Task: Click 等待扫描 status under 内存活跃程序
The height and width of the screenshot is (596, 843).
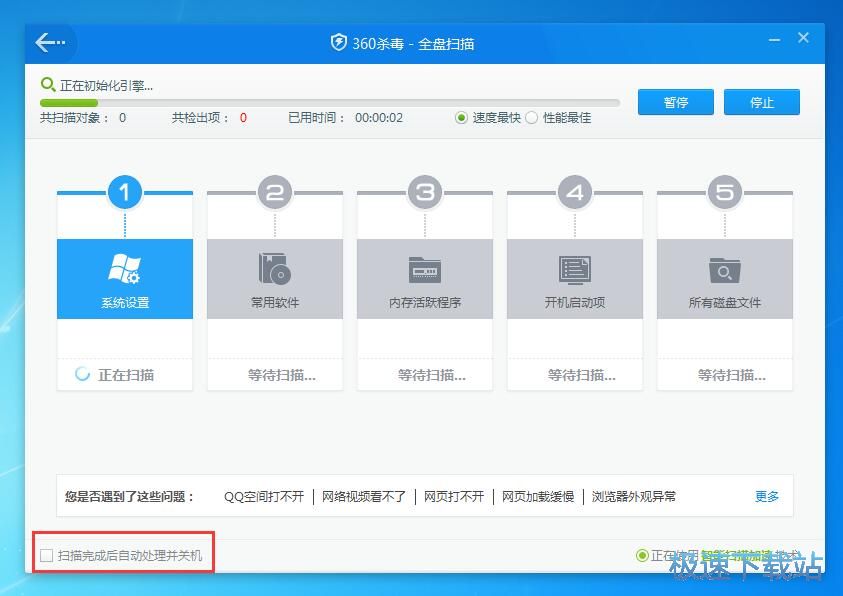Action: [432, 375]
